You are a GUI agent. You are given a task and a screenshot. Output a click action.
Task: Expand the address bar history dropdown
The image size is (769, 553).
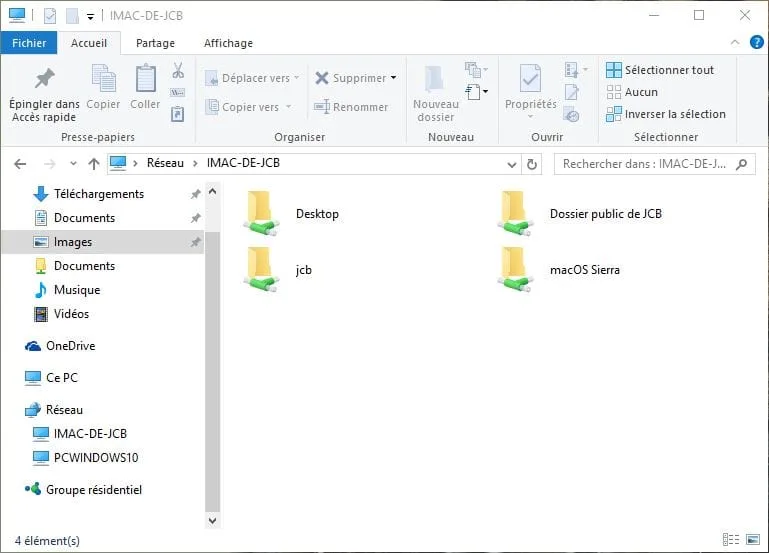point(512,164)
